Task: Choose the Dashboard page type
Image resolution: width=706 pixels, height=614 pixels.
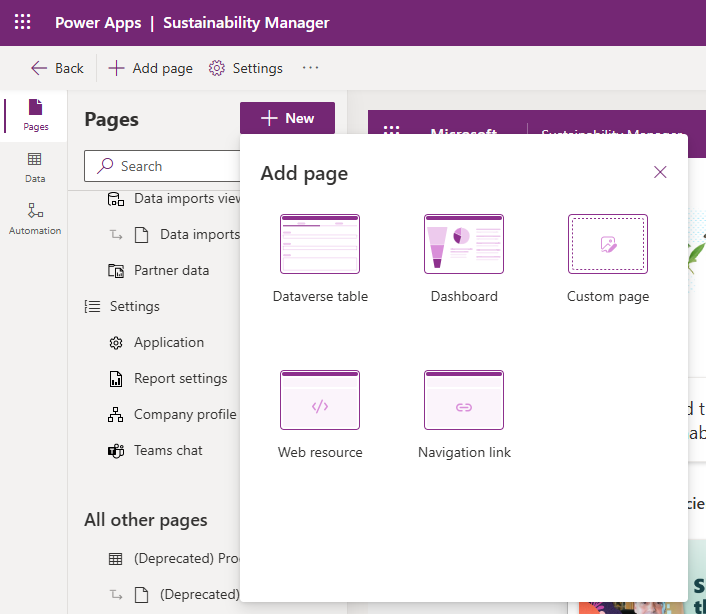Action: click(x=464, y=258)
